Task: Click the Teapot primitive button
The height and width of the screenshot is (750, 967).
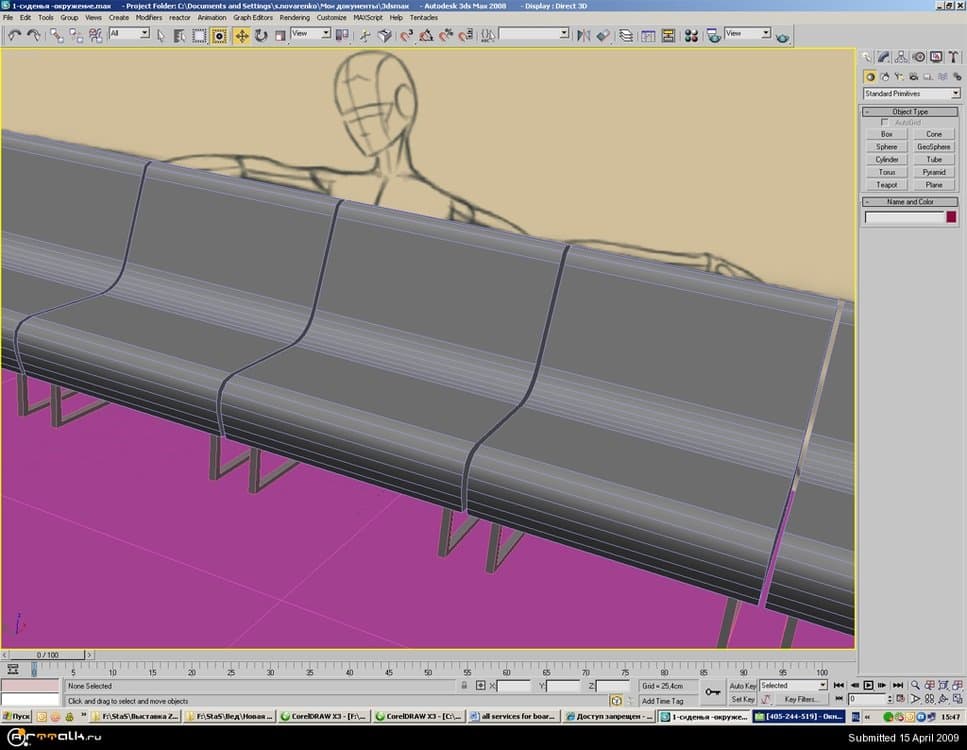Action: coord(886,185)
